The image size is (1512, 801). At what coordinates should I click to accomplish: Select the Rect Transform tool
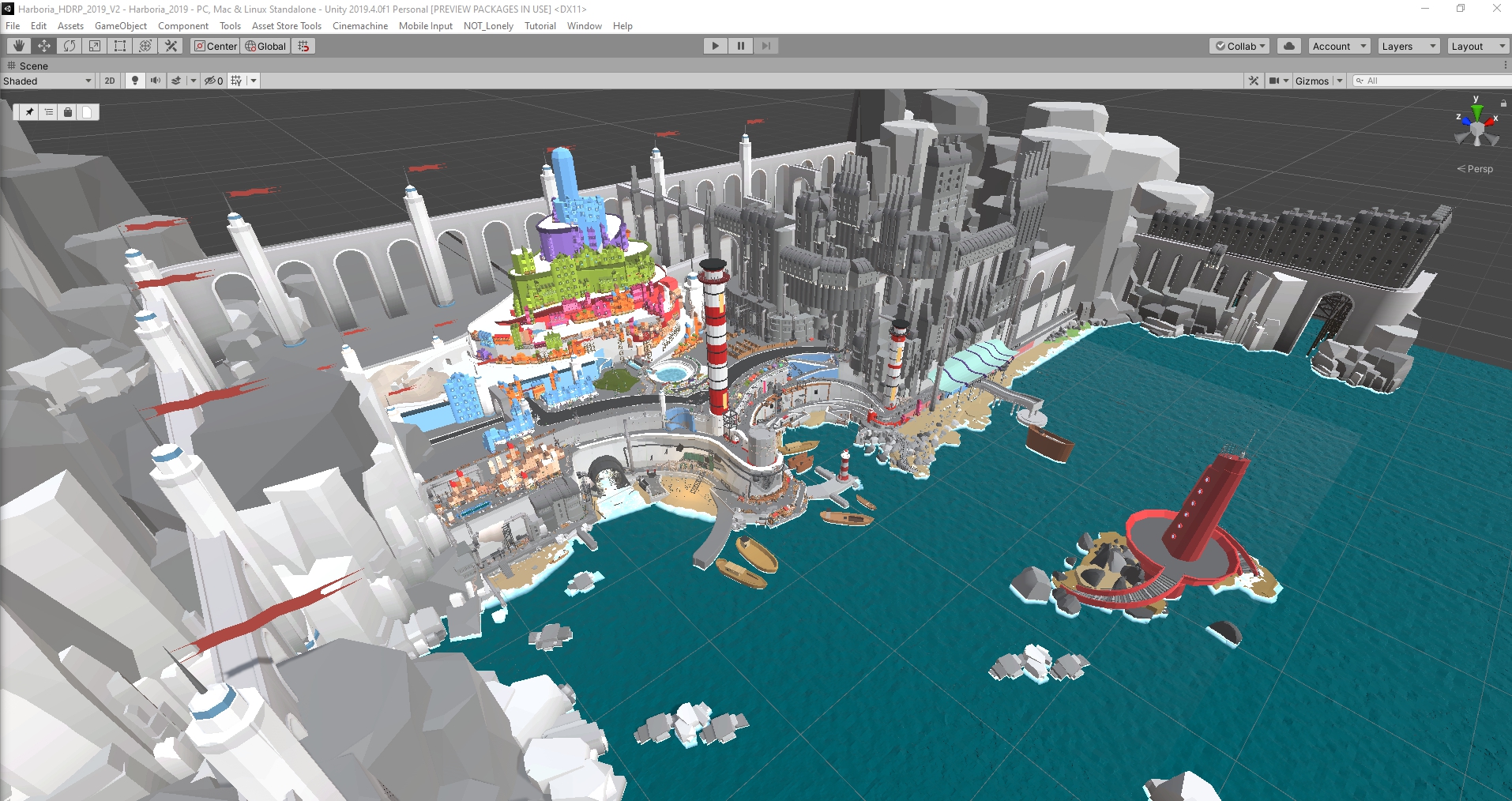[x=119, y=46]
